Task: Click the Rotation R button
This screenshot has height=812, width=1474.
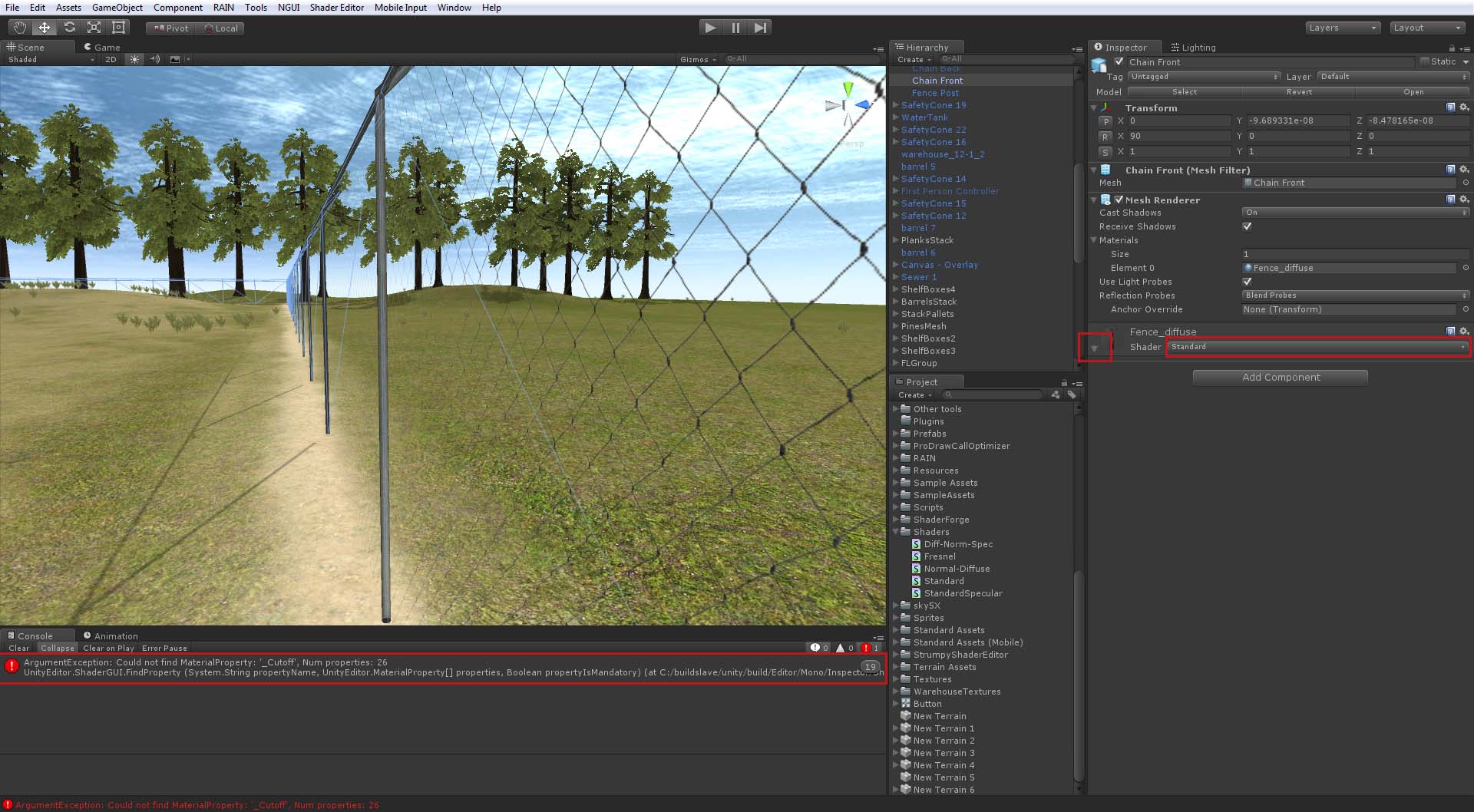Action: click(1105, 137)
